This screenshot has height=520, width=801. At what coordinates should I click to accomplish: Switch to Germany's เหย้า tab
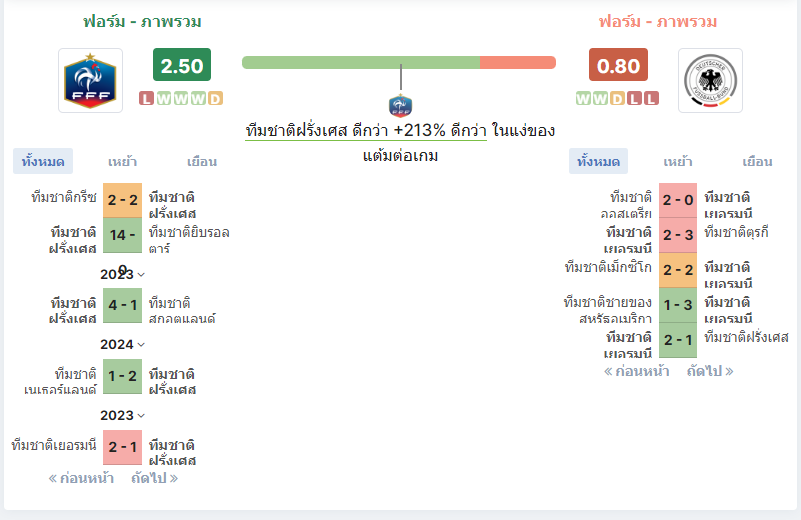(x=678, y=161)
